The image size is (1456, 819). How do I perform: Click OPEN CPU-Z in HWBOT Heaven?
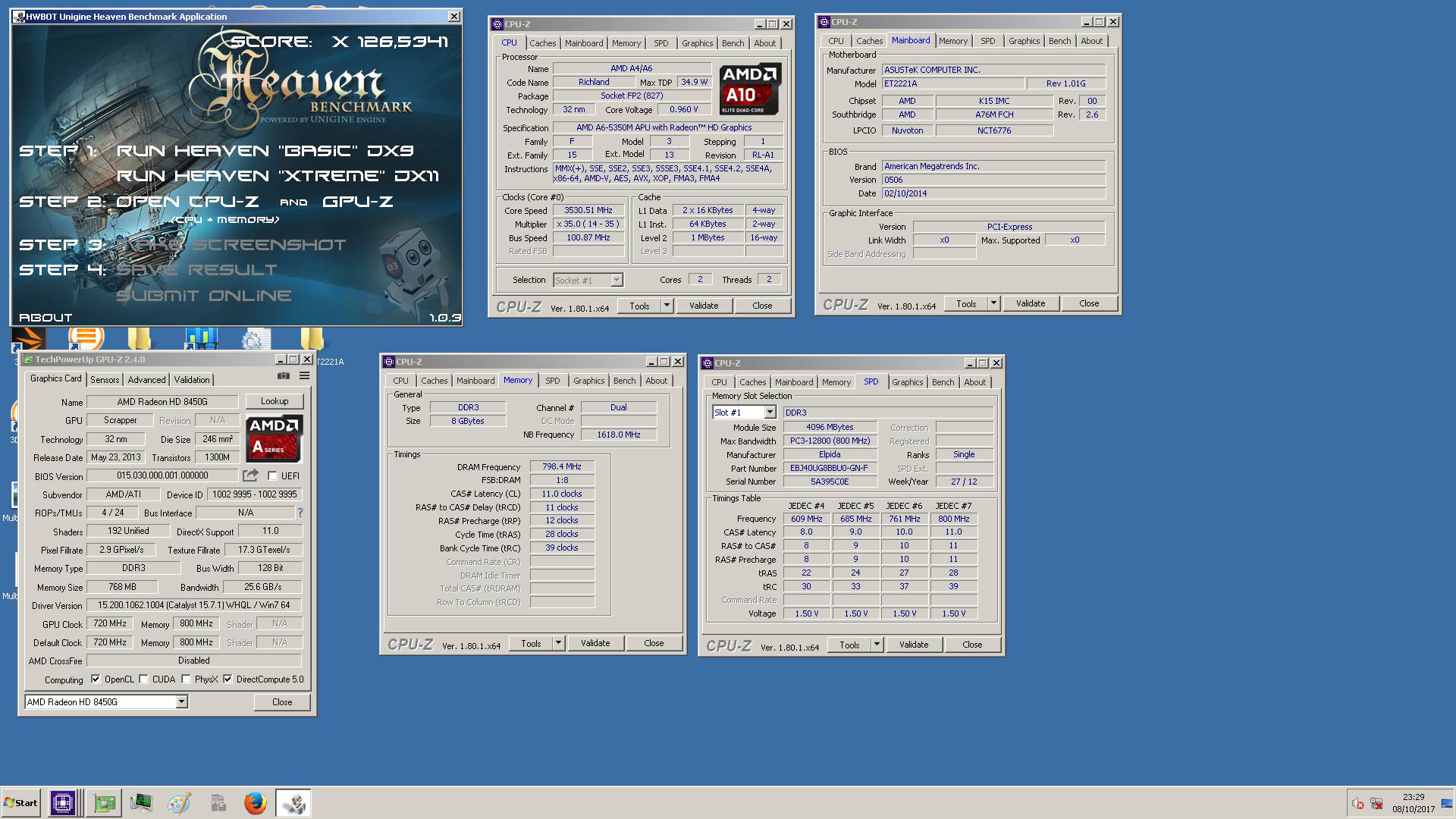187,202
